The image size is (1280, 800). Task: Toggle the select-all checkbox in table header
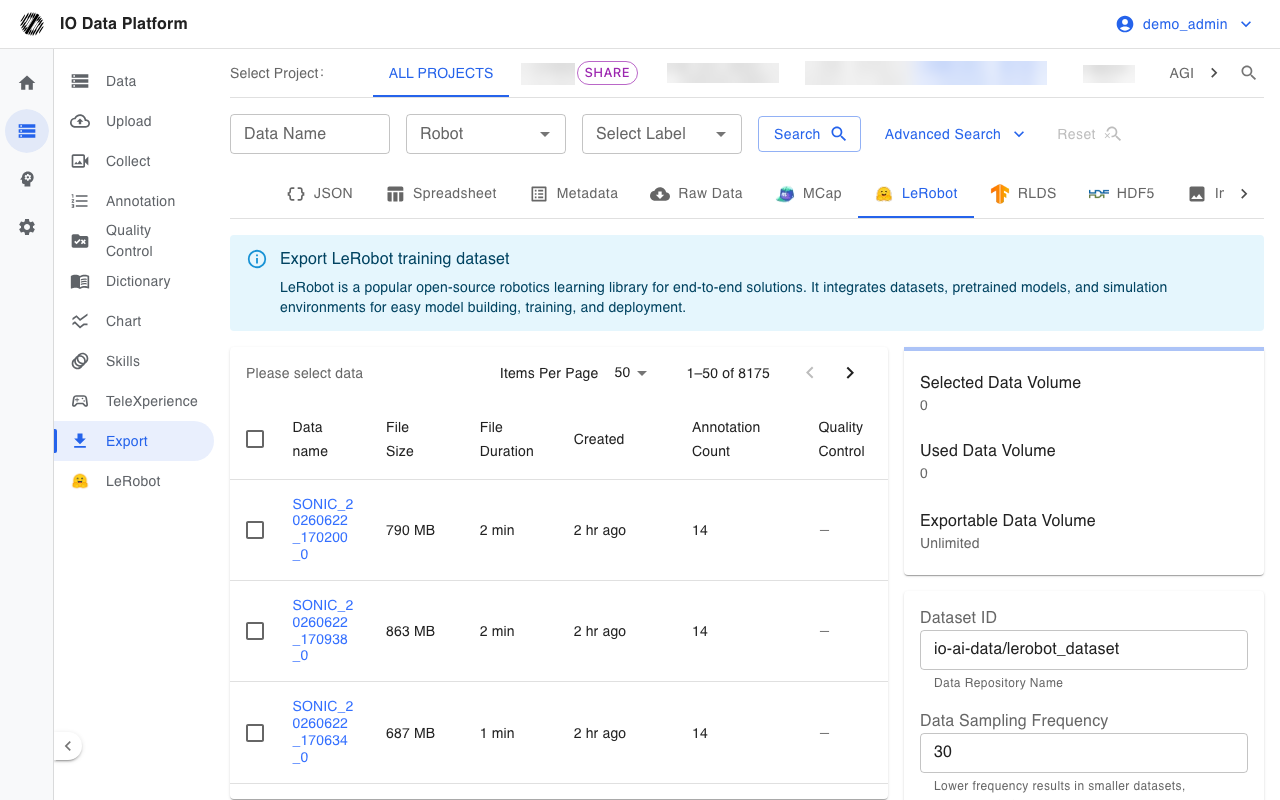255,439
